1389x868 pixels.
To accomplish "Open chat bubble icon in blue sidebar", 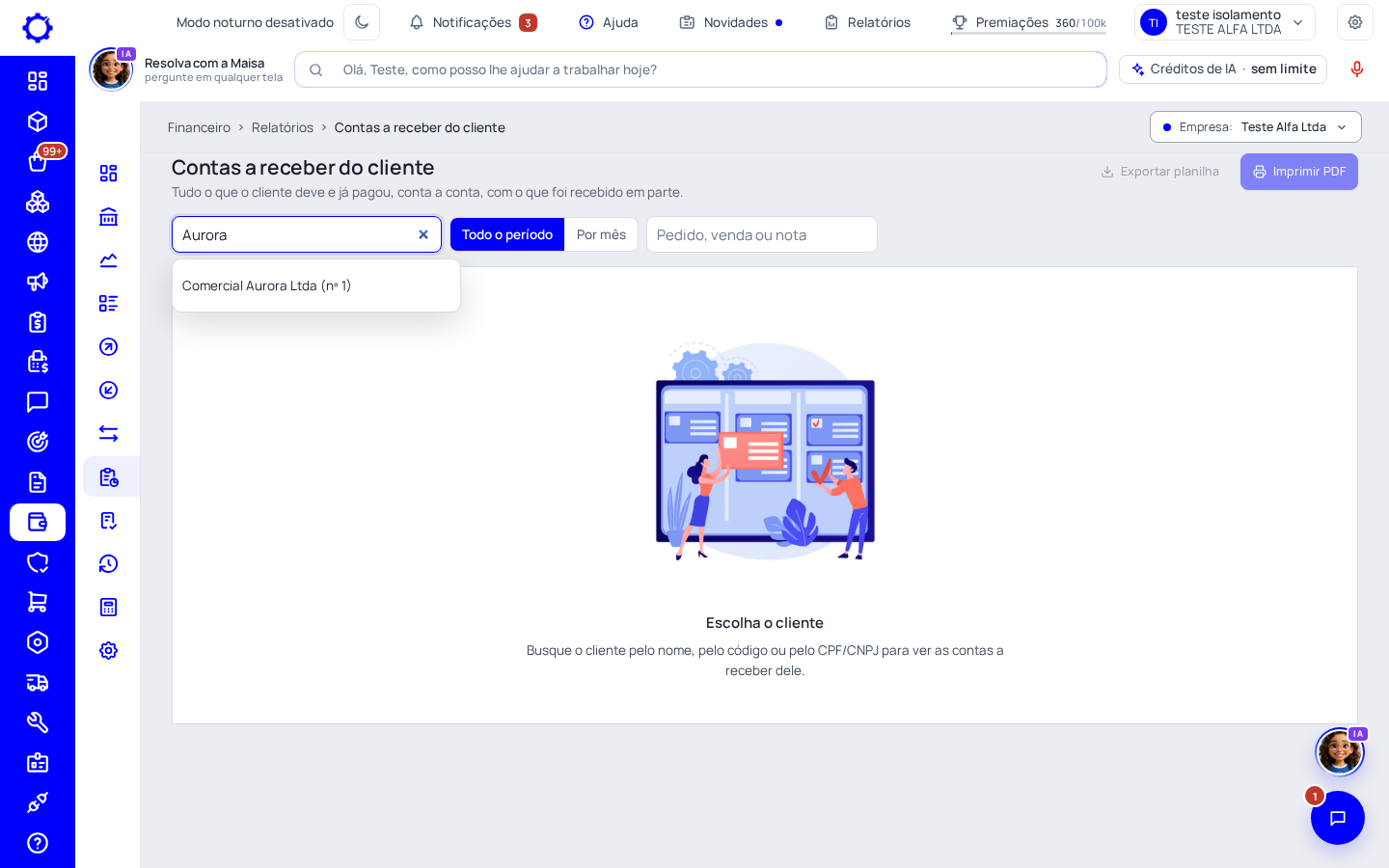I will 38,402.
